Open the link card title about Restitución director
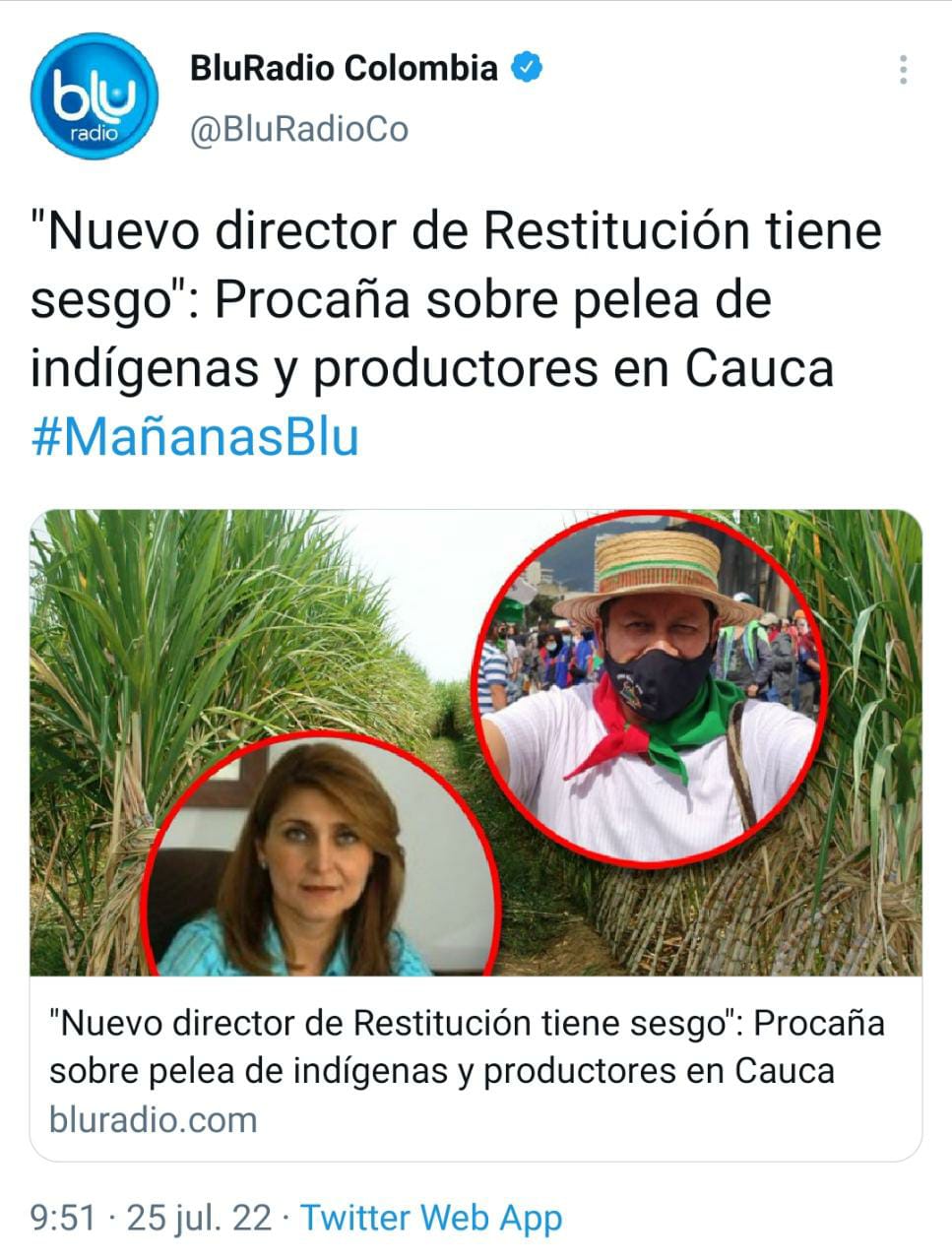 coord(467,1046)
